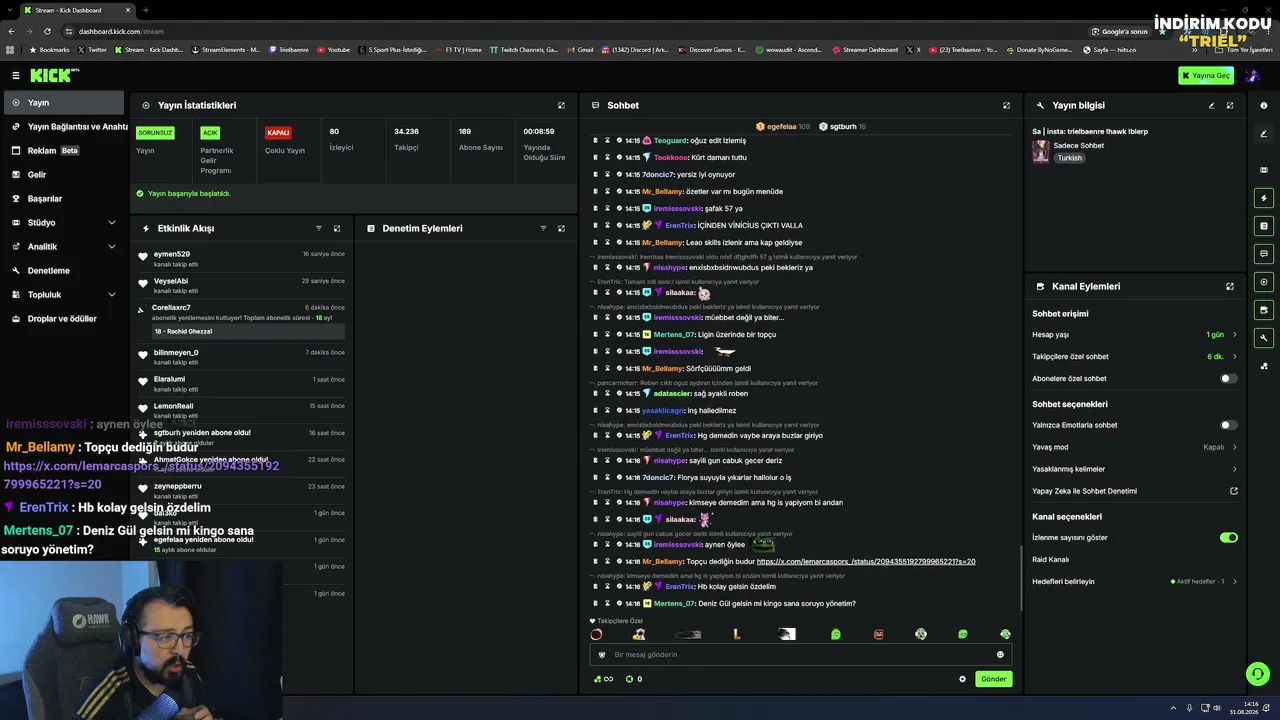This screenshot has height=720, width=1280.
Task: Open the emoji picker in message box
Action: click(x=1000, y=655)
